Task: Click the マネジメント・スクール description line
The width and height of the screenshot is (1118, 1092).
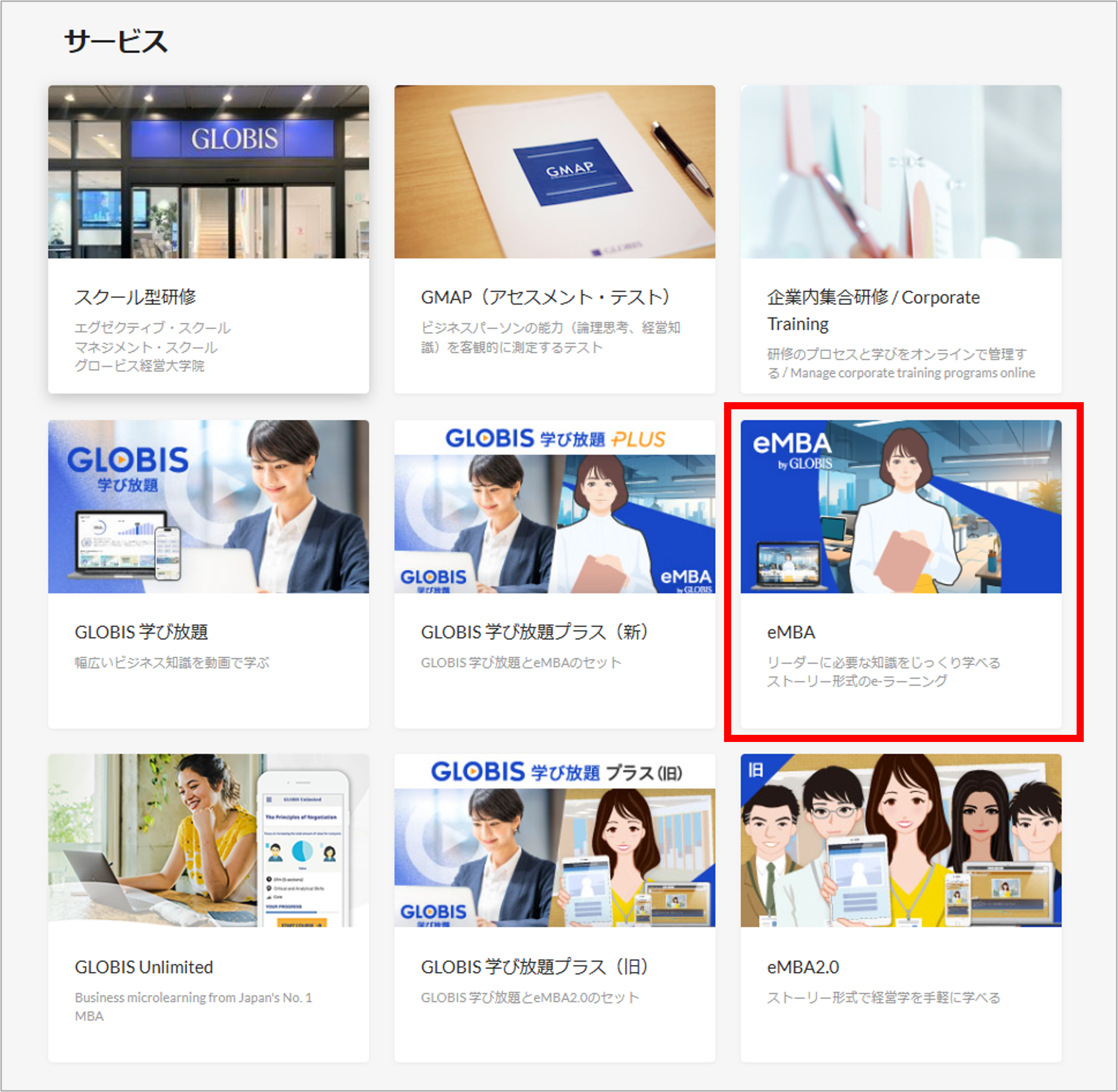Action: tap(146, 347)
